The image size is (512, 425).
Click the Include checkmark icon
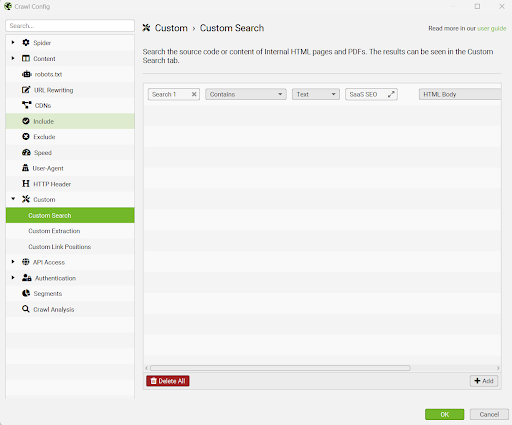tap(26, 121)
